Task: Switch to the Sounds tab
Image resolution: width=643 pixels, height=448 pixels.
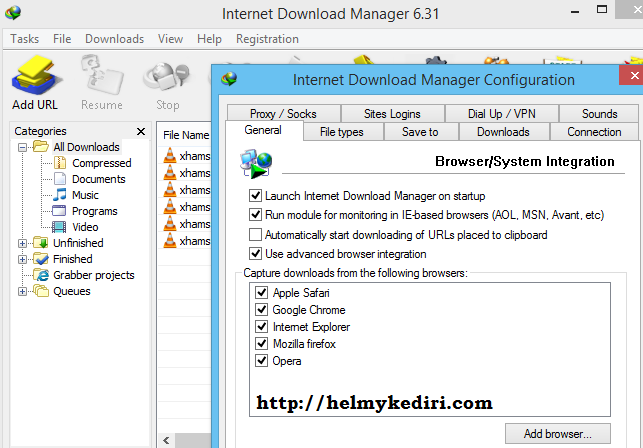Action: tap(599, 114)
